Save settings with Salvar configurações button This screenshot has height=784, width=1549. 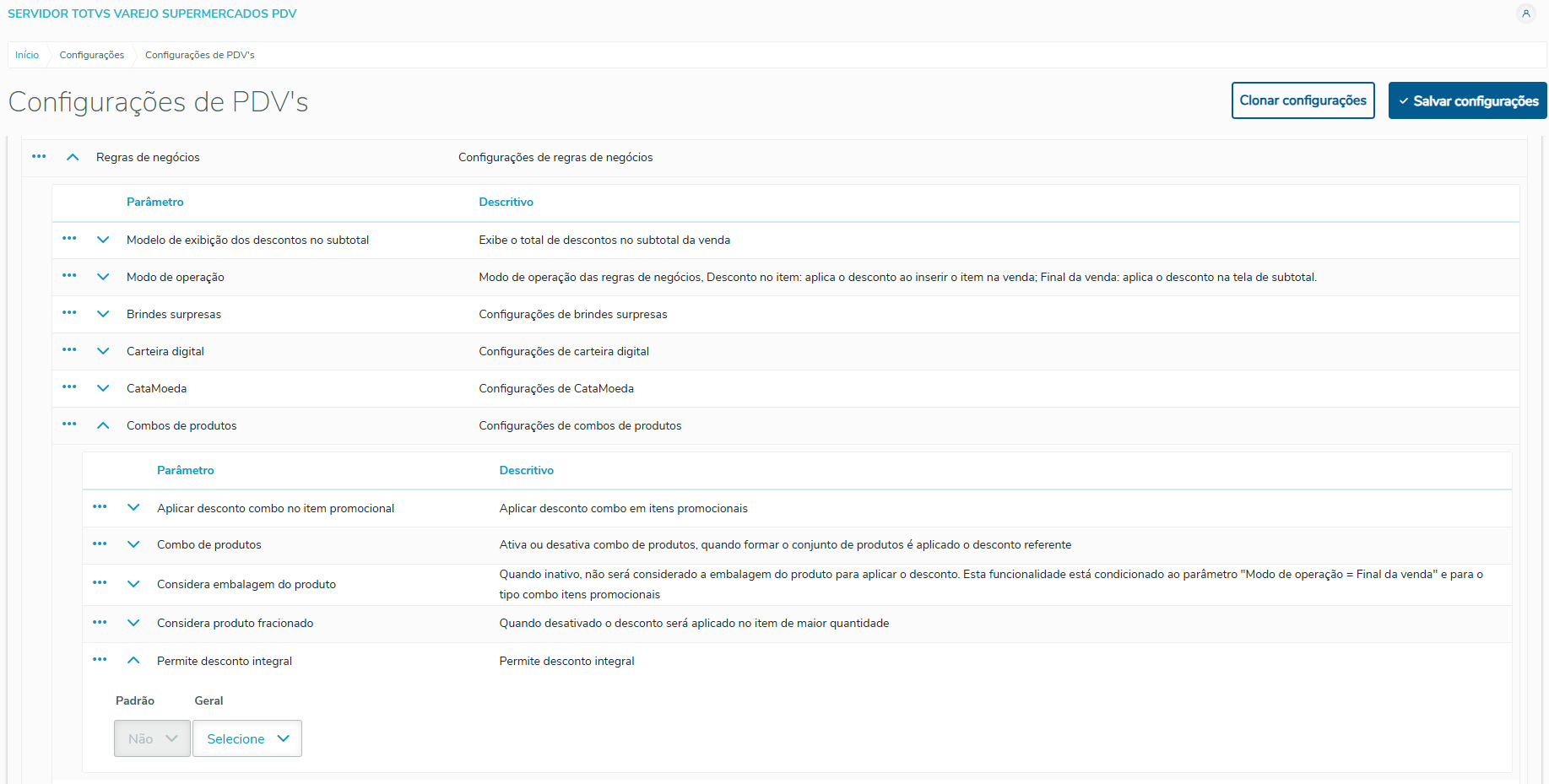[x=1468, y=100]
